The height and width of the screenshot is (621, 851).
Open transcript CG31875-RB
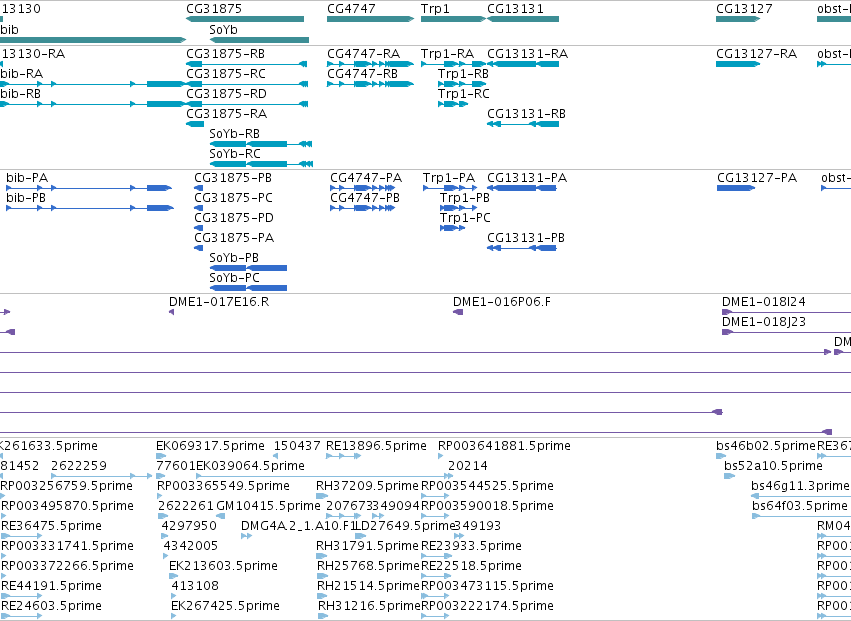tap(226, 54)
